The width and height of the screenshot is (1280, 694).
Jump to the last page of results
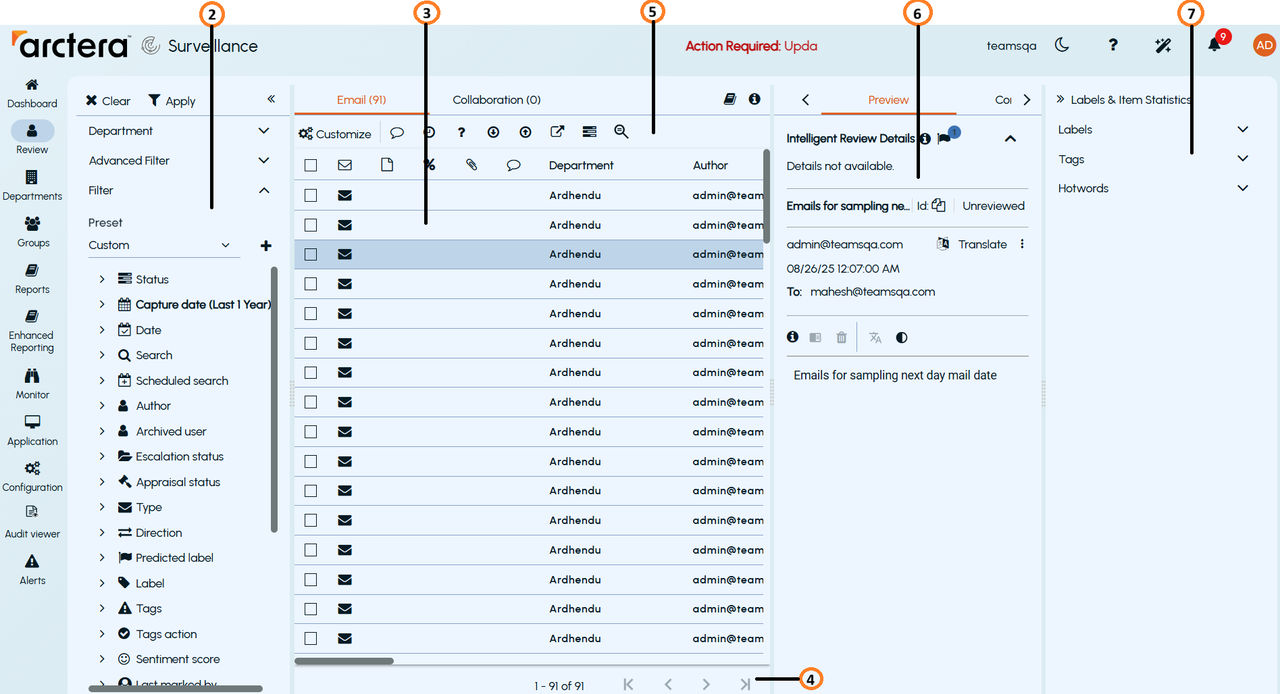coord(745,685)
